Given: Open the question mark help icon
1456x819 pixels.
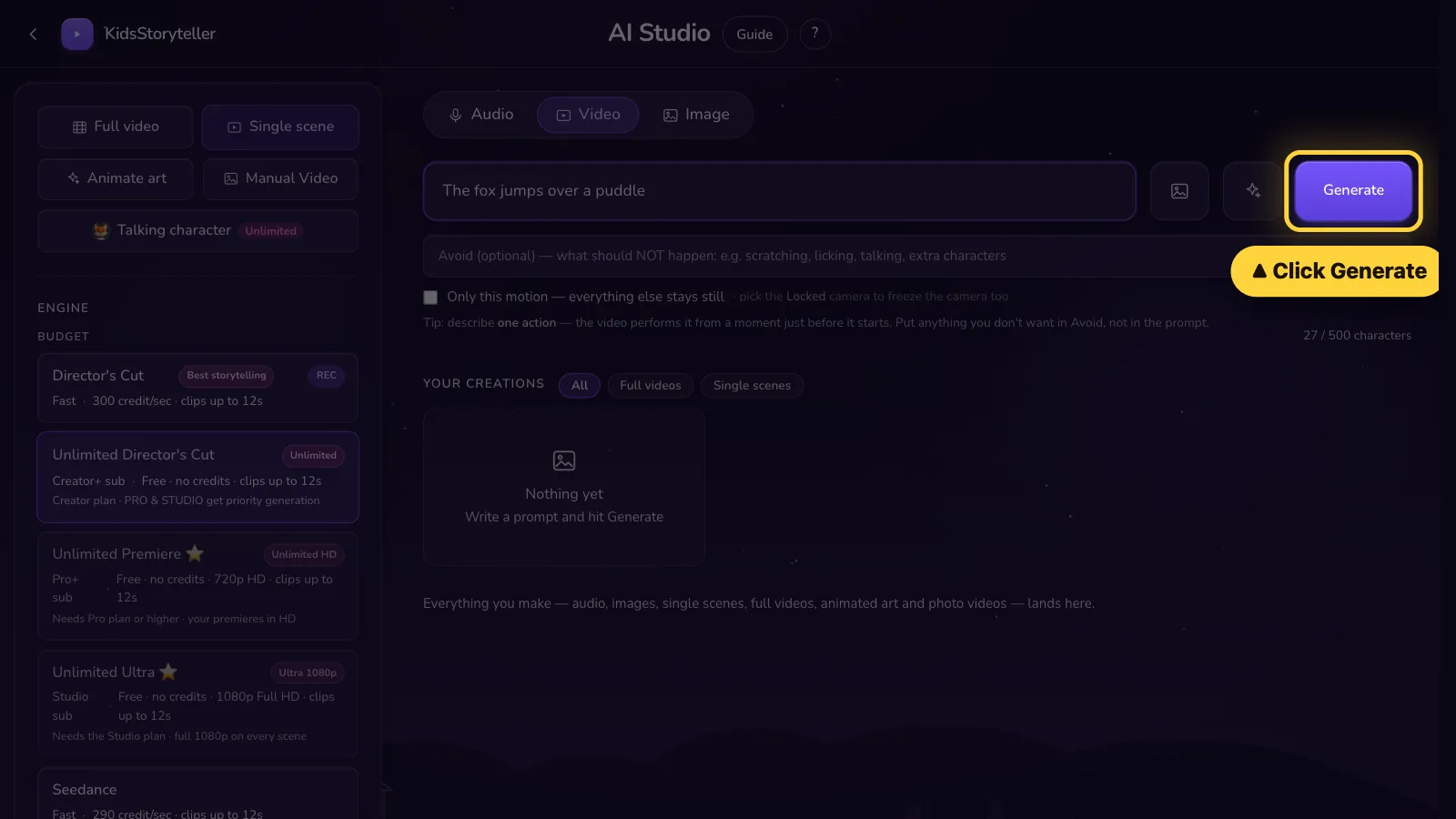Looking at the screenshot, I should pyautogui.click(x=814, y=34).
